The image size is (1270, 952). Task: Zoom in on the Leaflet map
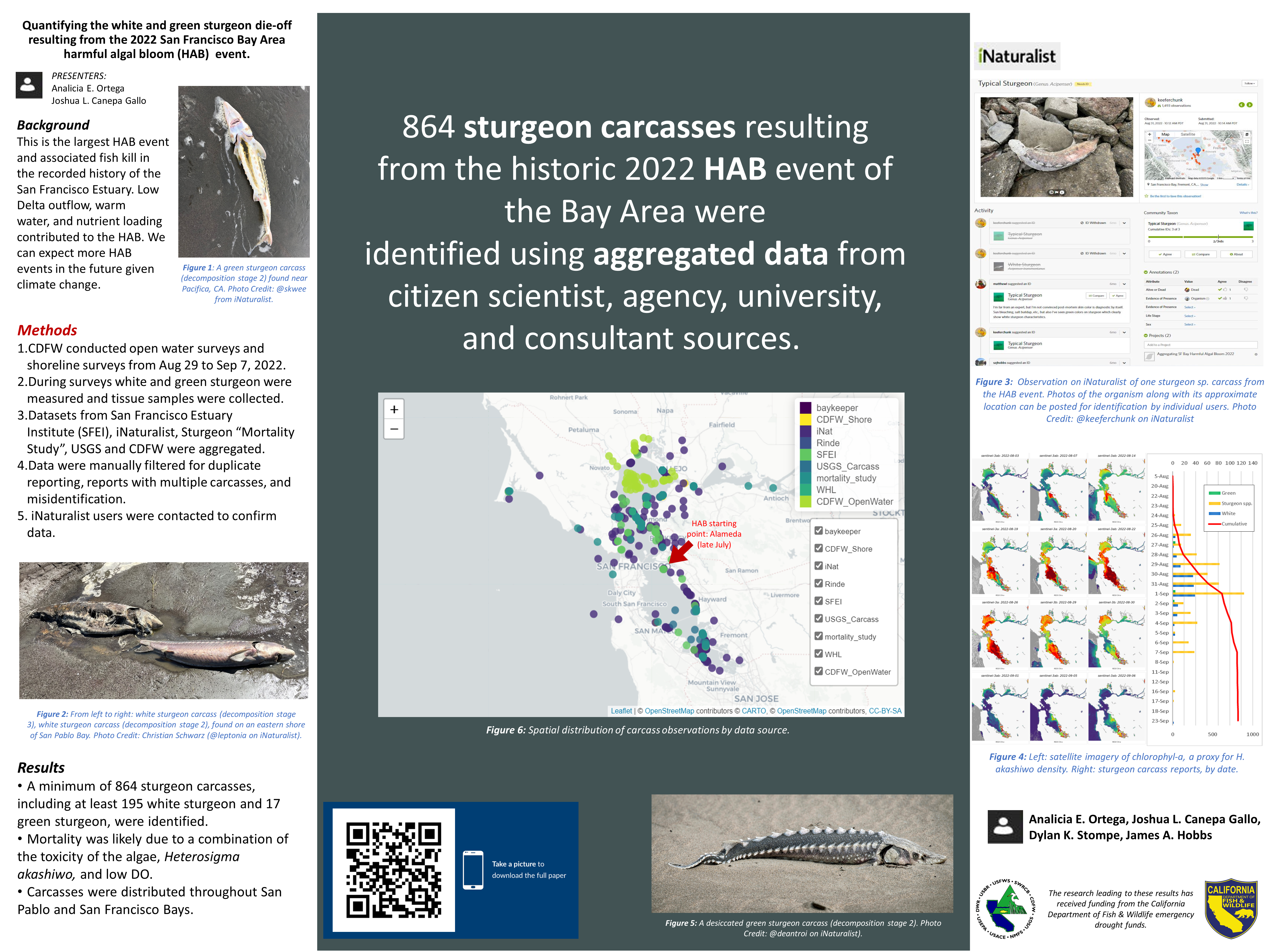(x=394, y=409)
